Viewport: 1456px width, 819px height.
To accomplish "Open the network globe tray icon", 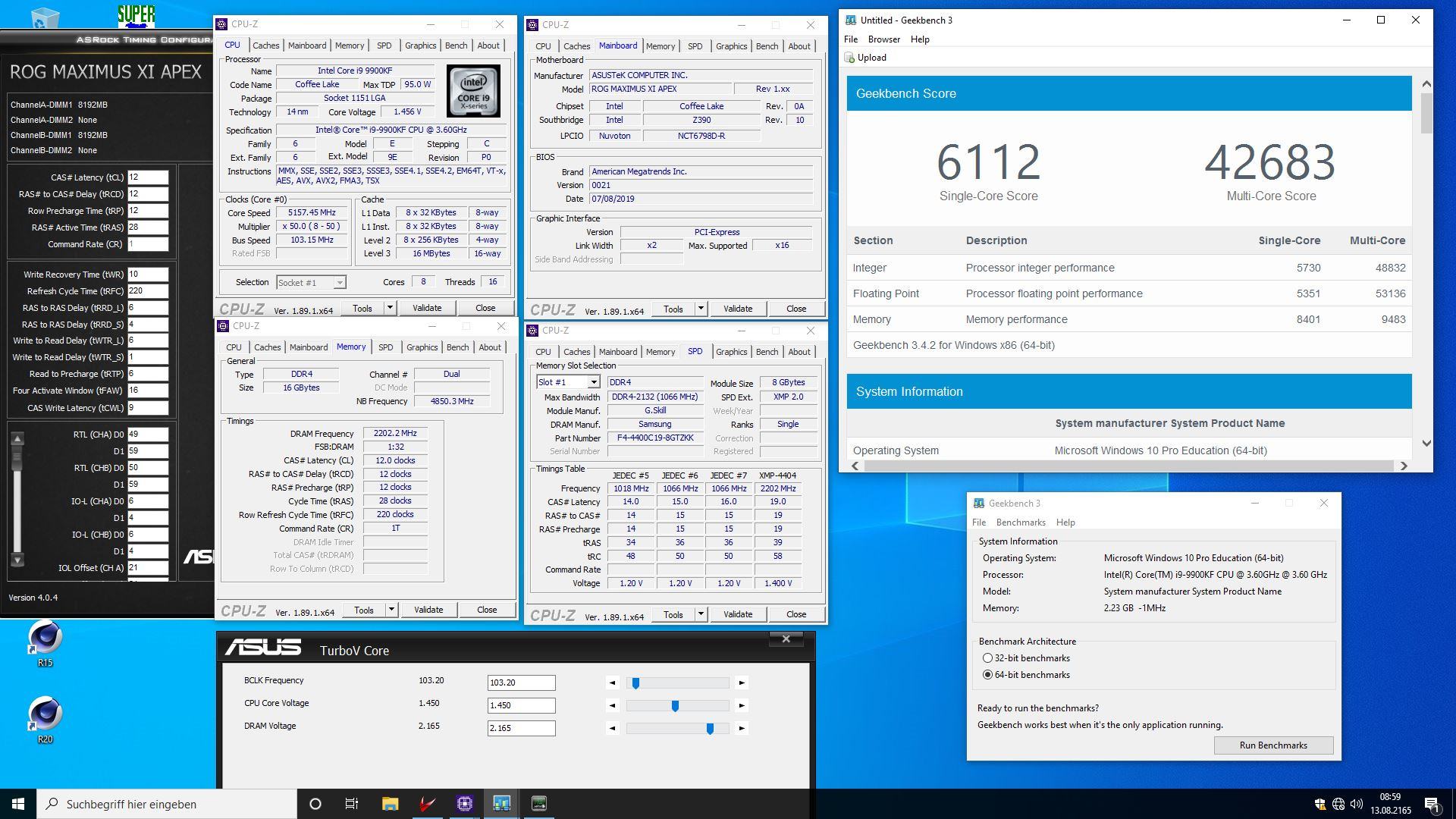I will (x=1338, y=804).
